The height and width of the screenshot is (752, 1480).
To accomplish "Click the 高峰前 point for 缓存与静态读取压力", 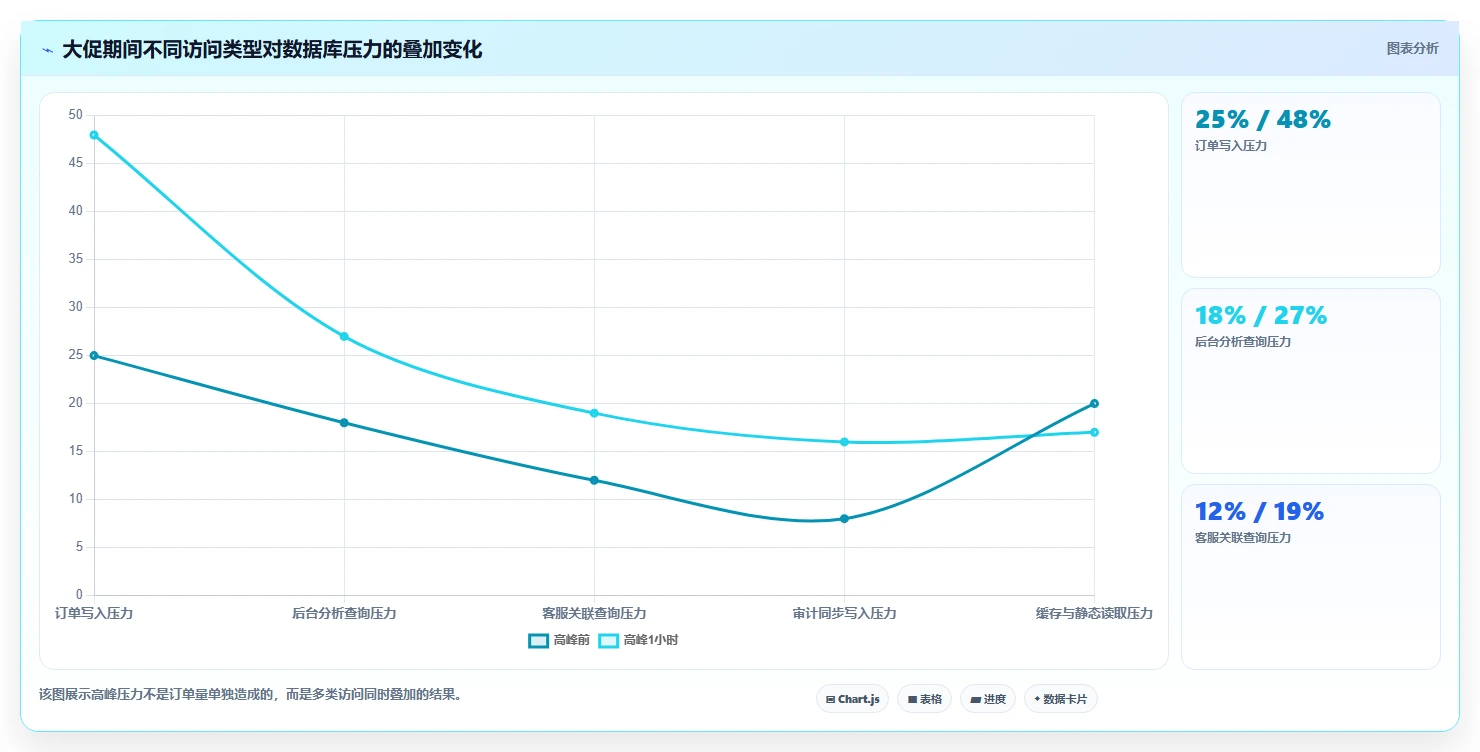I will (x=1094, y=403).
